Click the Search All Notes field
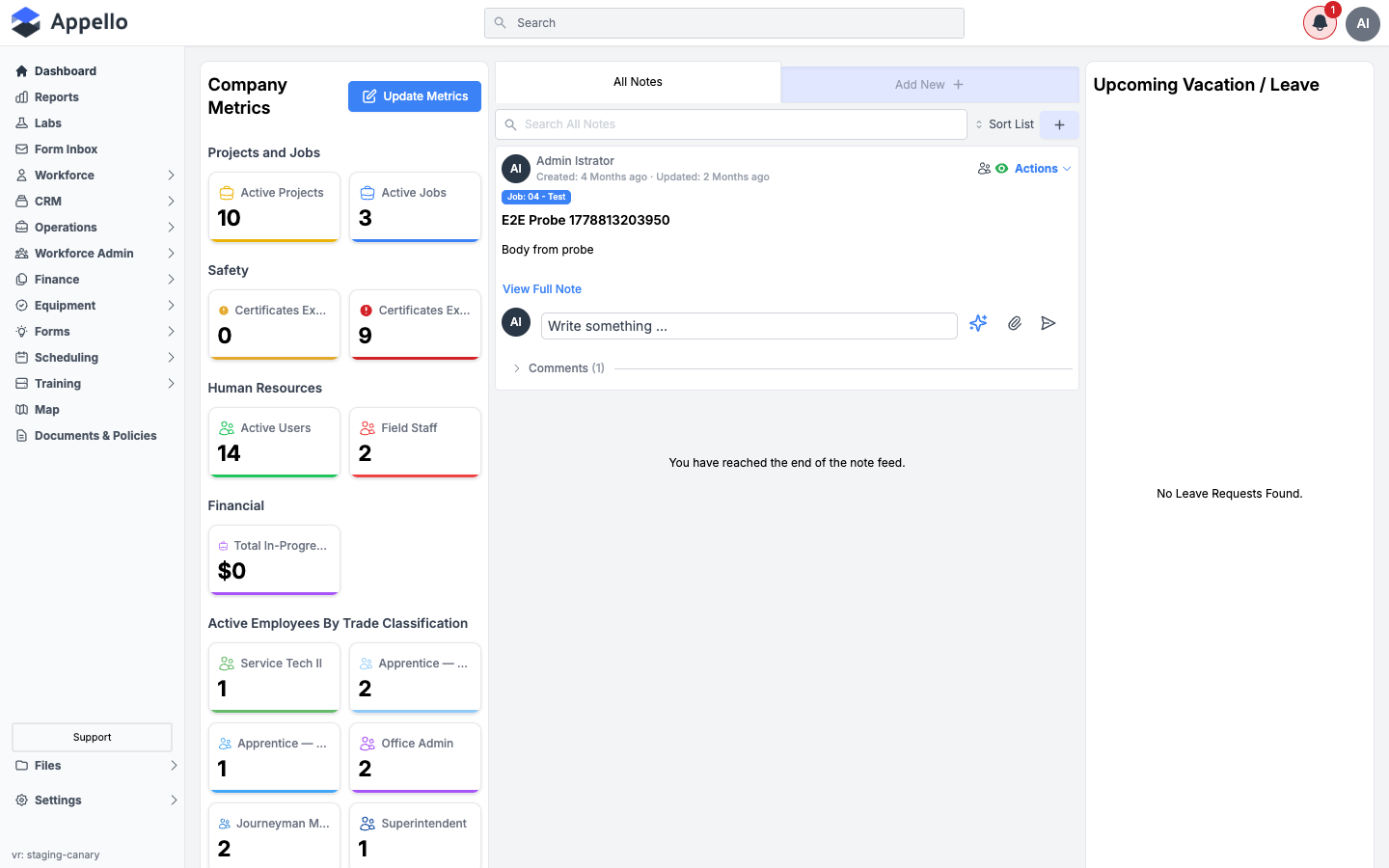 point(731,124)
